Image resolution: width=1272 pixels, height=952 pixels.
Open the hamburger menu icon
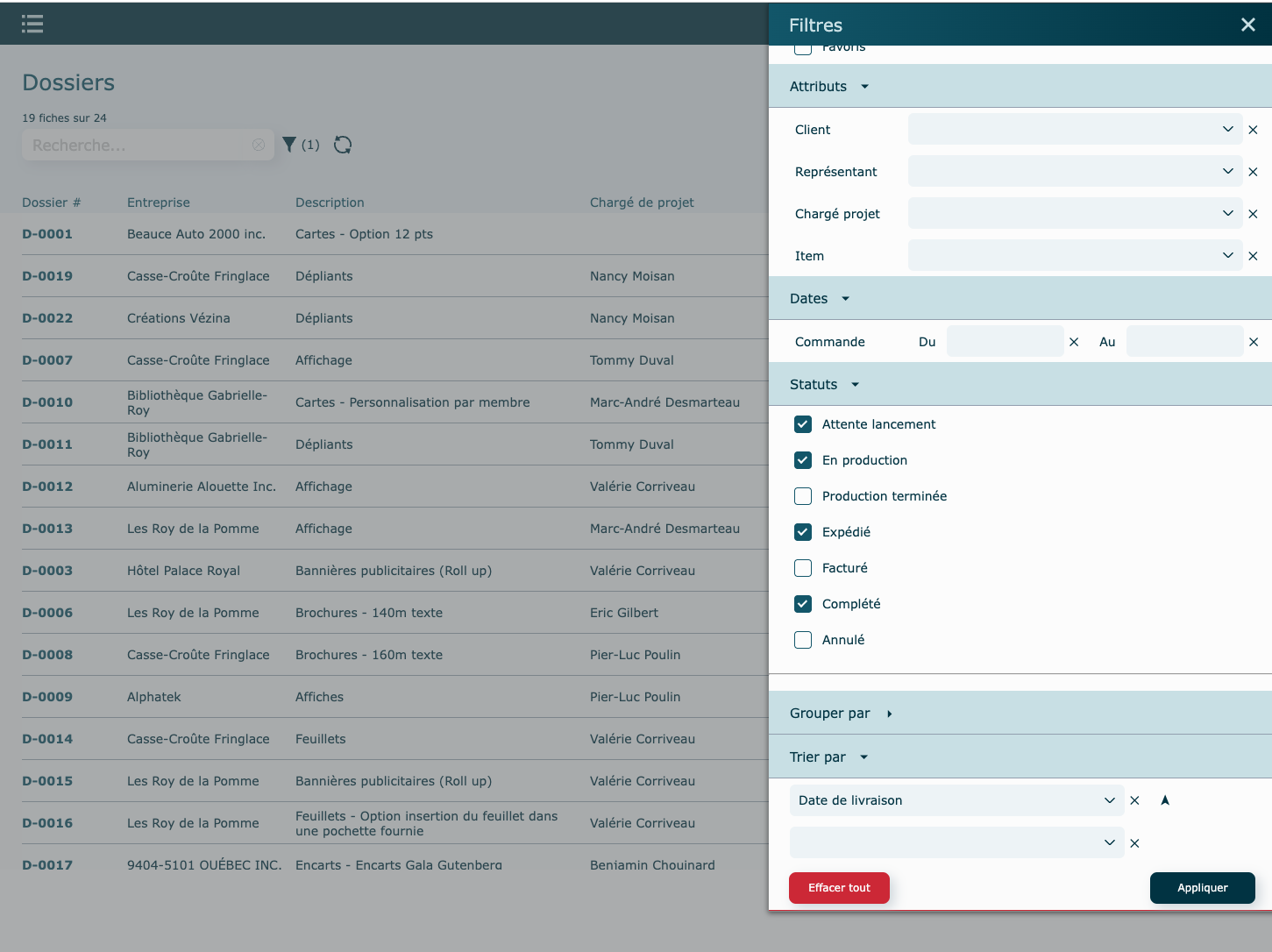[32, 24]
